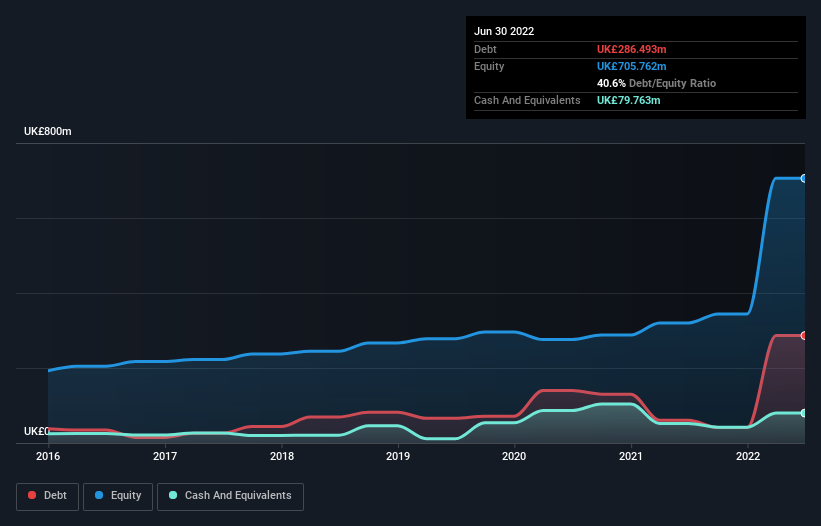
Task: Click the Jun 30 2022 tooltip date
Action: 504,31
